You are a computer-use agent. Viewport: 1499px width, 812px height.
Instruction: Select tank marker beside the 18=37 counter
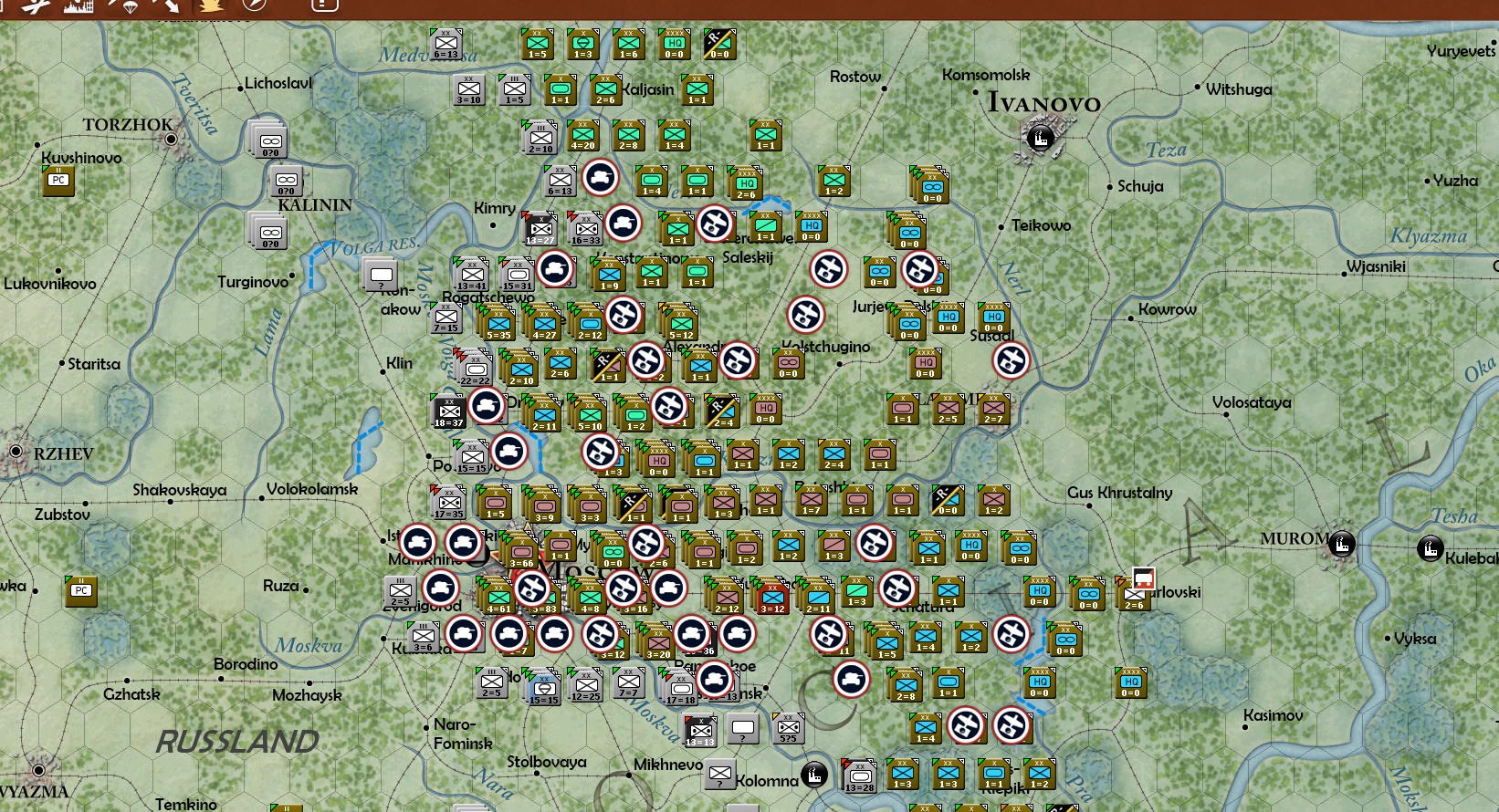click(487, 406)
